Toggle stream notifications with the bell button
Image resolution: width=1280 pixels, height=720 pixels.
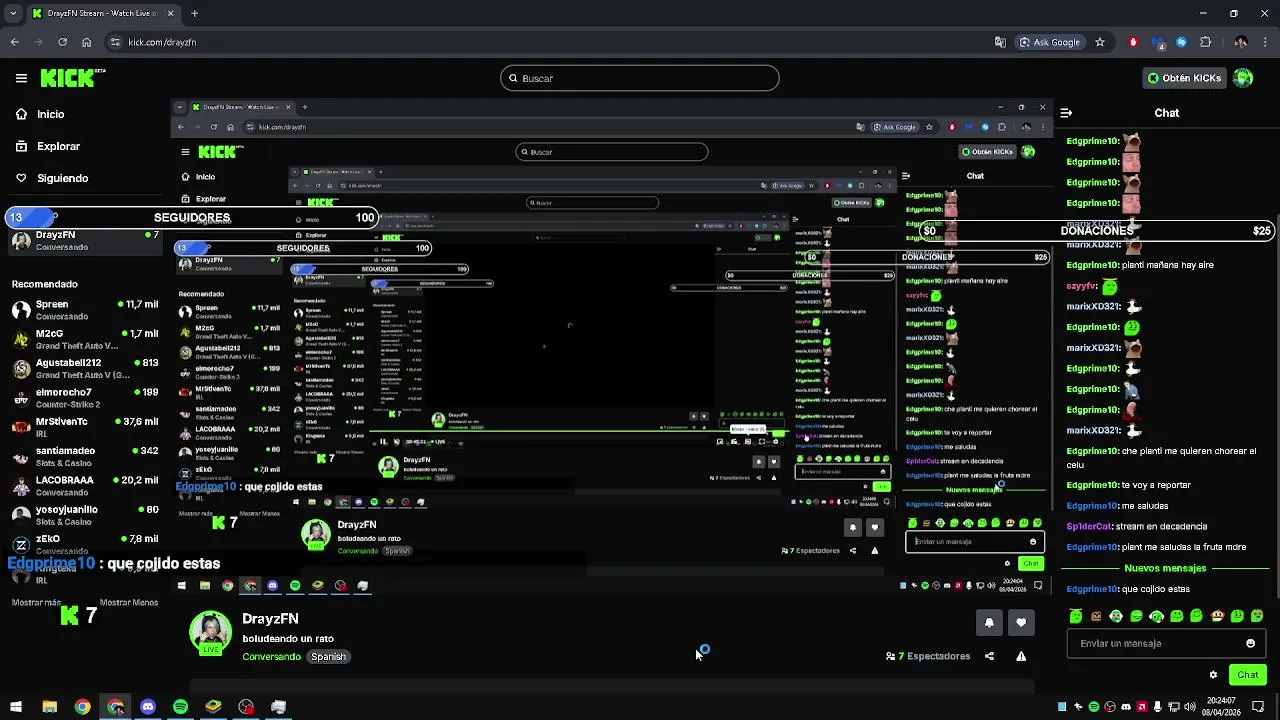(989, 622)
